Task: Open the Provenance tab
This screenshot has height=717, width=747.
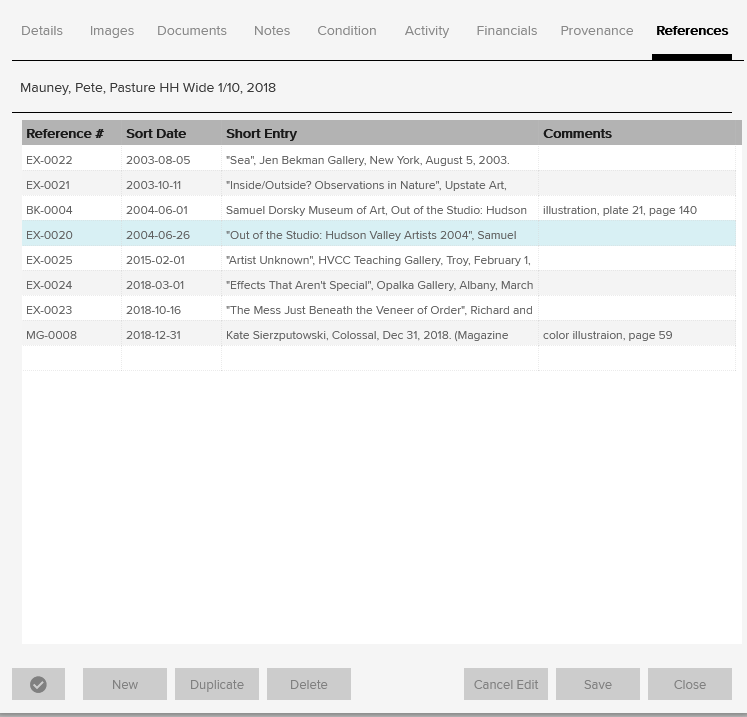Action: (x=597, y=31)
